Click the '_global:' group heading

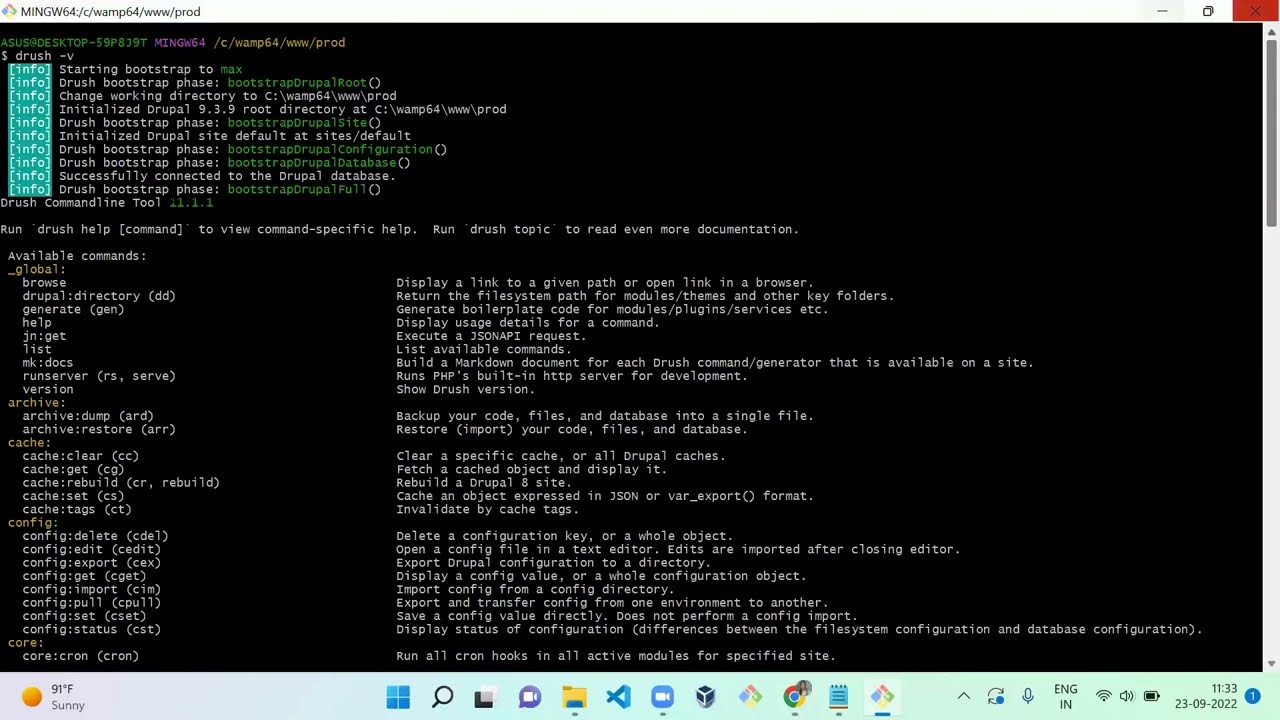tap(37, 269)
